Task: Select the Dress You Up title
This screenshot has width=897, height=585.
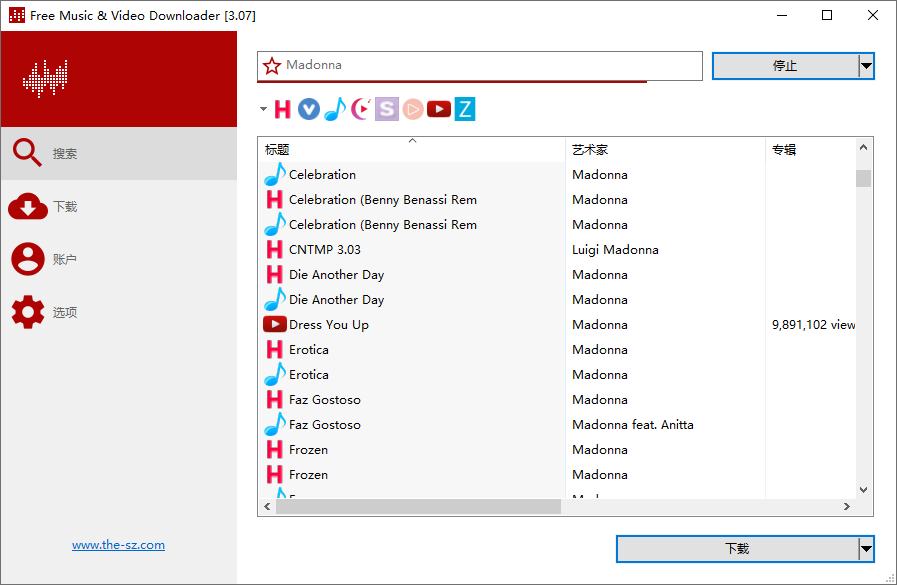Action: coord(329,325)
